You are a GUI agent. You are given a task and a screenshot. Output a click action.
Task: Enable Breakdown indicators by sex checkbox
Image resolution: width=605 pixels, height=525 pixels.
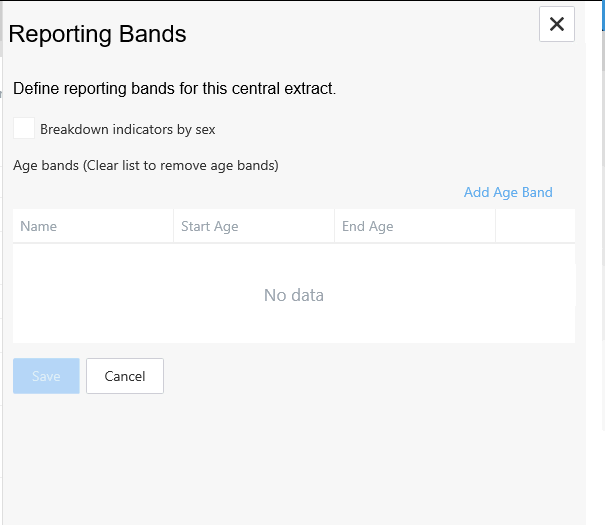click(x=24, y=129)
